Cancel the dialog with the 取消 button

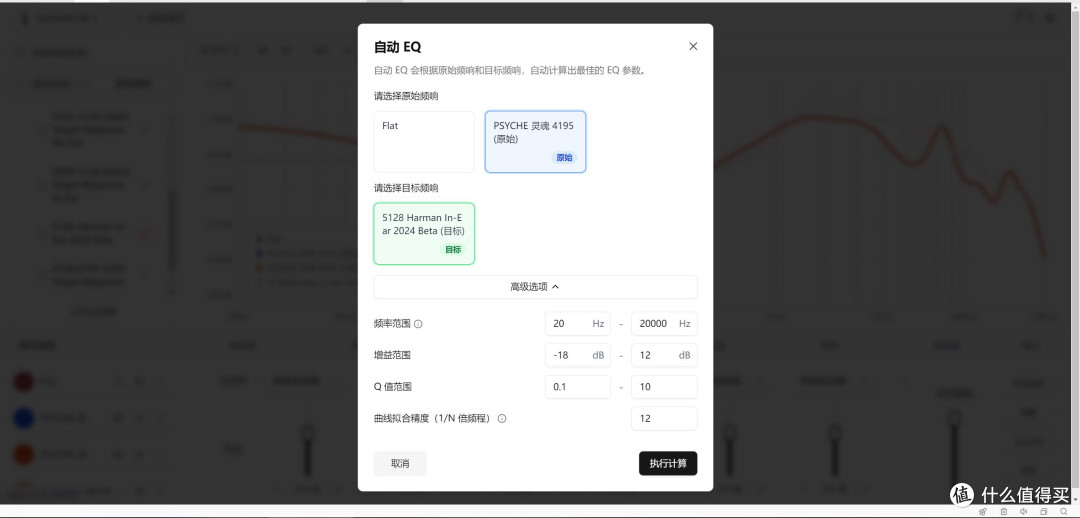[400, 464]
